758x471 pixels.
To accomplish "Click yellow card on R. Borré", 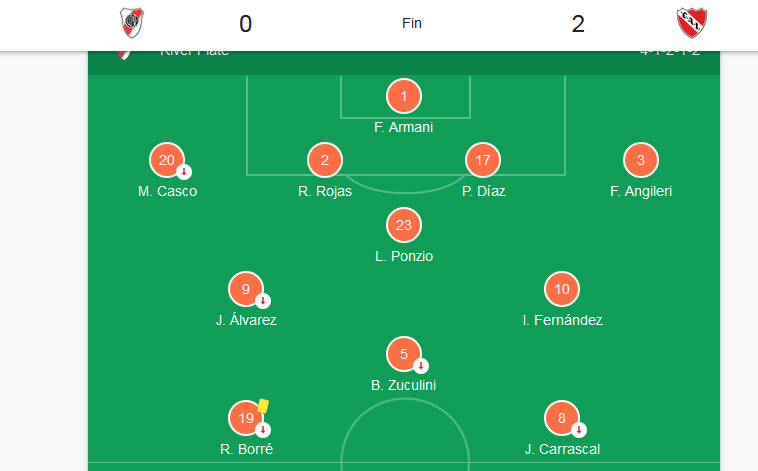I will (263, 406).
